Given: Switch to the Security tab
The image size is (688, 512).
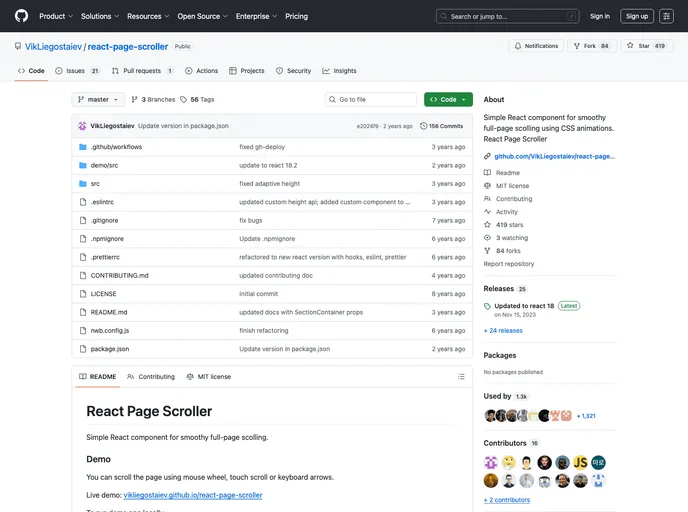Looking at the screenshot, I should [294, 71].
